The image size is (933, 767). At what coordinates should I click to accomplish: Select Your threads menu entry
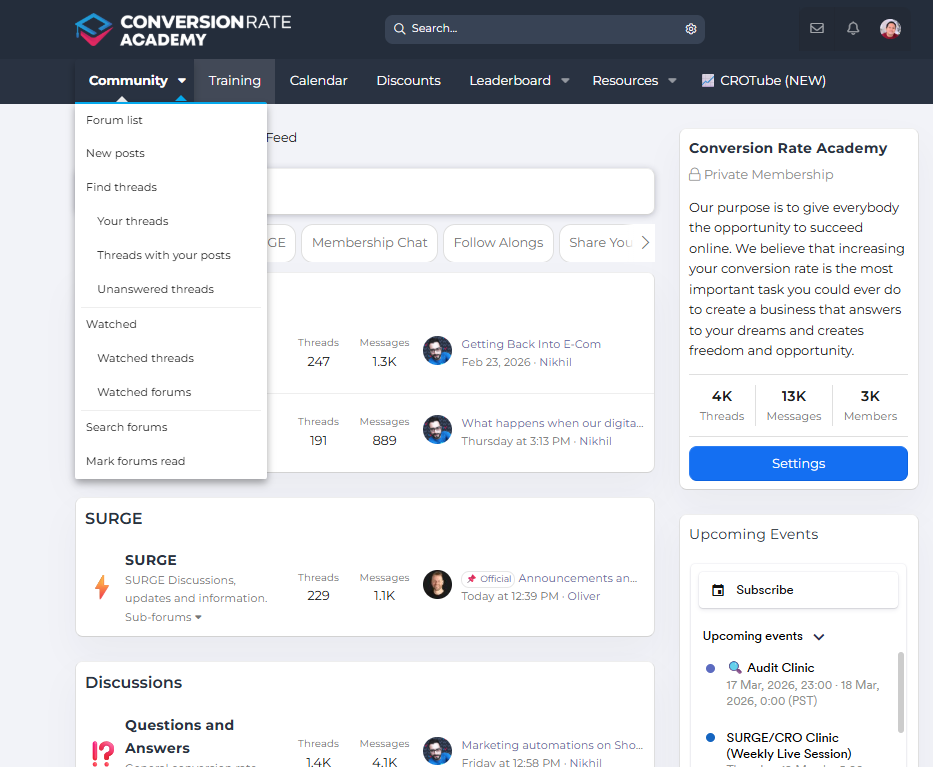click(x=171, y=221)
